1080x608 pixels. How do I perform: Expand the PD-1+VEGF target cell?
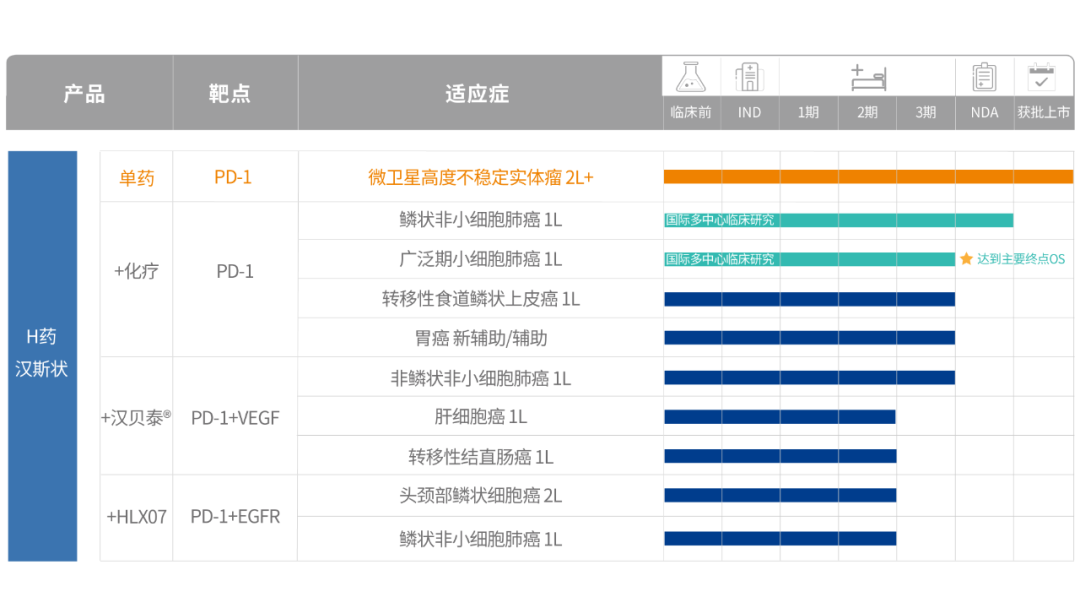click(x=235, y=418)
